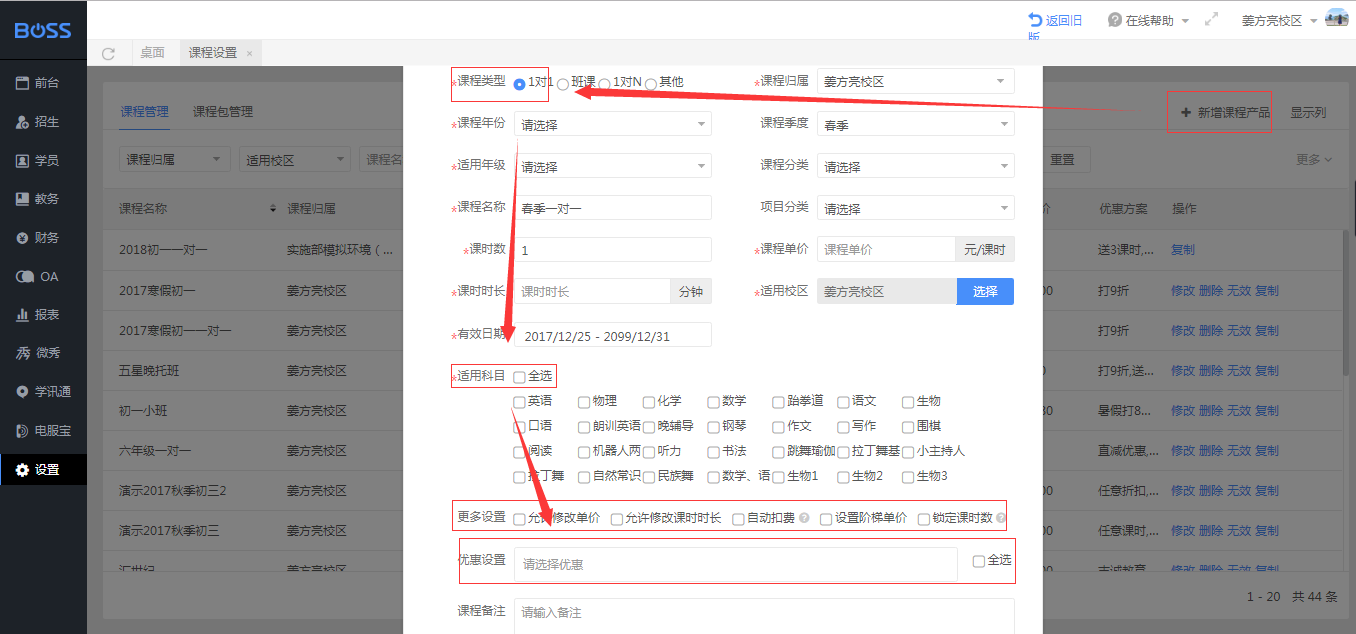The height and width of the screenshot is (634, 1356).
Task: Enable 设置阶梯单价 option
Action: click(x=826, y=519)
